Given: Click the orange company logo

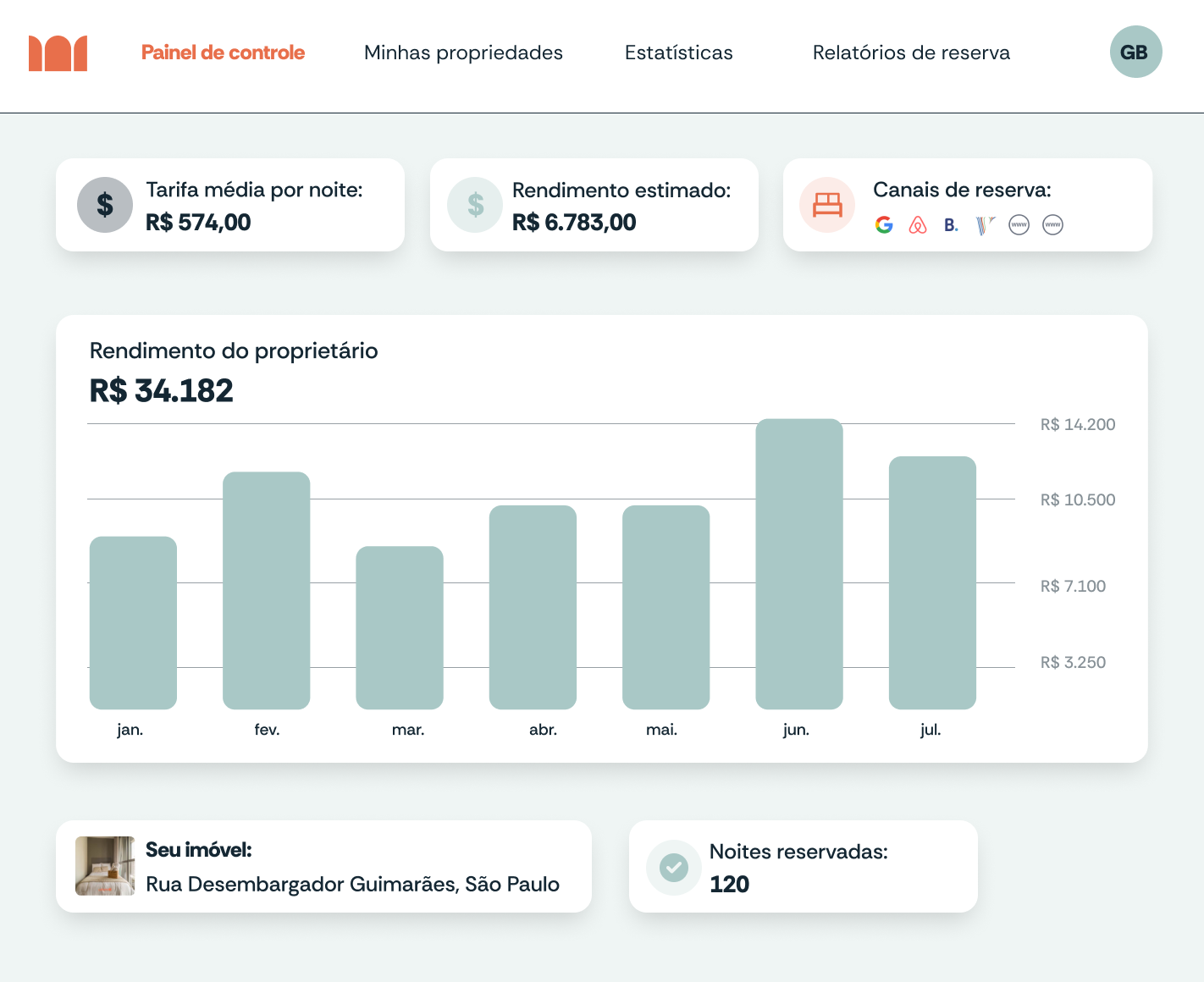Looking at the screenshot, I should (x=58, y=53).
